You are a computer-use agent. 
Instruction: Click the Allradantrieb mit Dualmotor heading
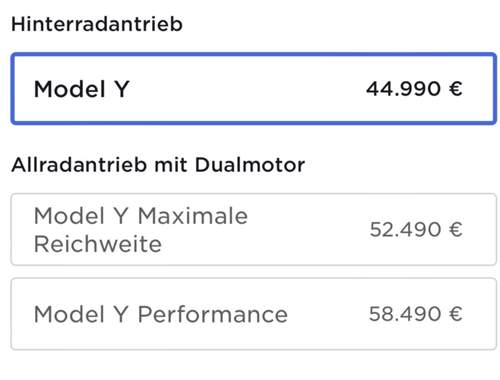point(158,165)
